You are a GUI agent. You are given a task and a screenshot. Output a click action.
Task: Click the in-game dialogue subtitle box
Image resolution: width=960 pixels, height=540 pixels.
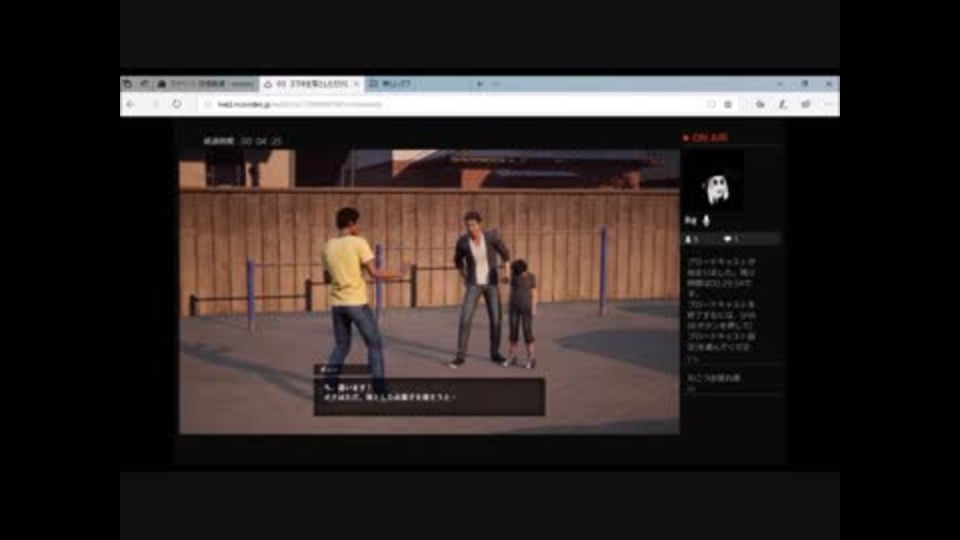[x=429, y=397]
